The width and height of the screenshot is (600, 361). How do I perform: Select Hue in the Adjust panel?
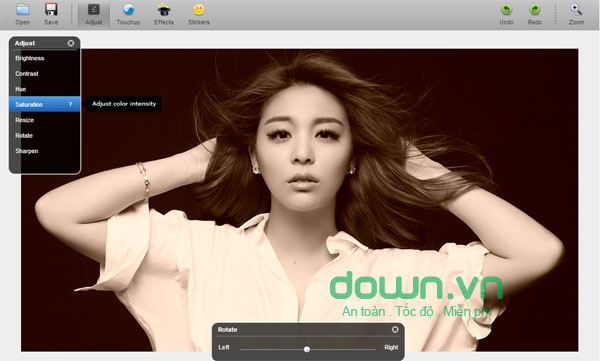point(44,89)
